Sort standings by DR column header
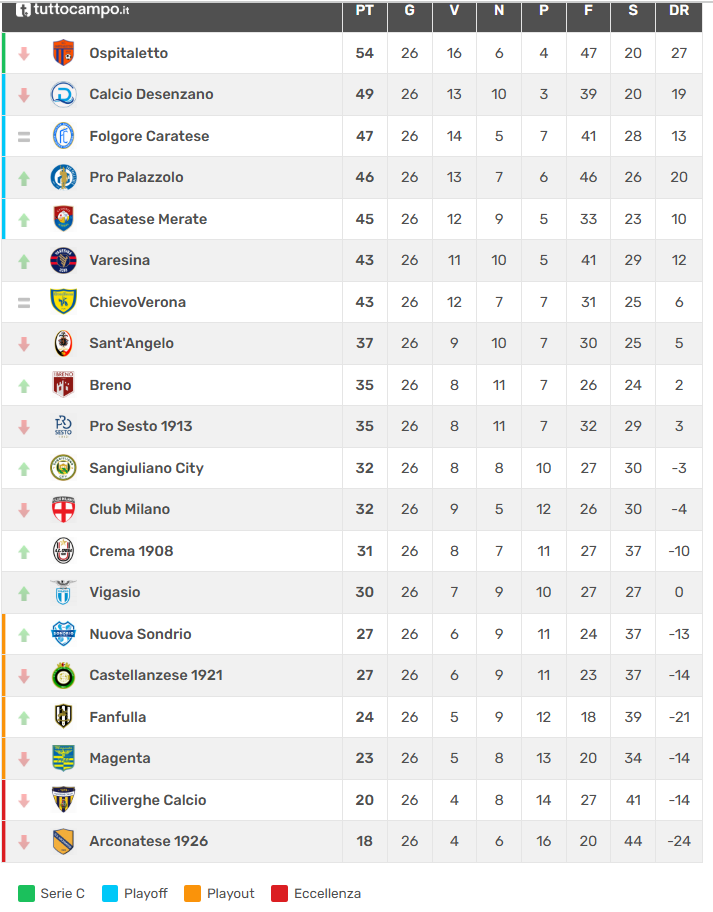713x912 pixels. coord(679,11)
